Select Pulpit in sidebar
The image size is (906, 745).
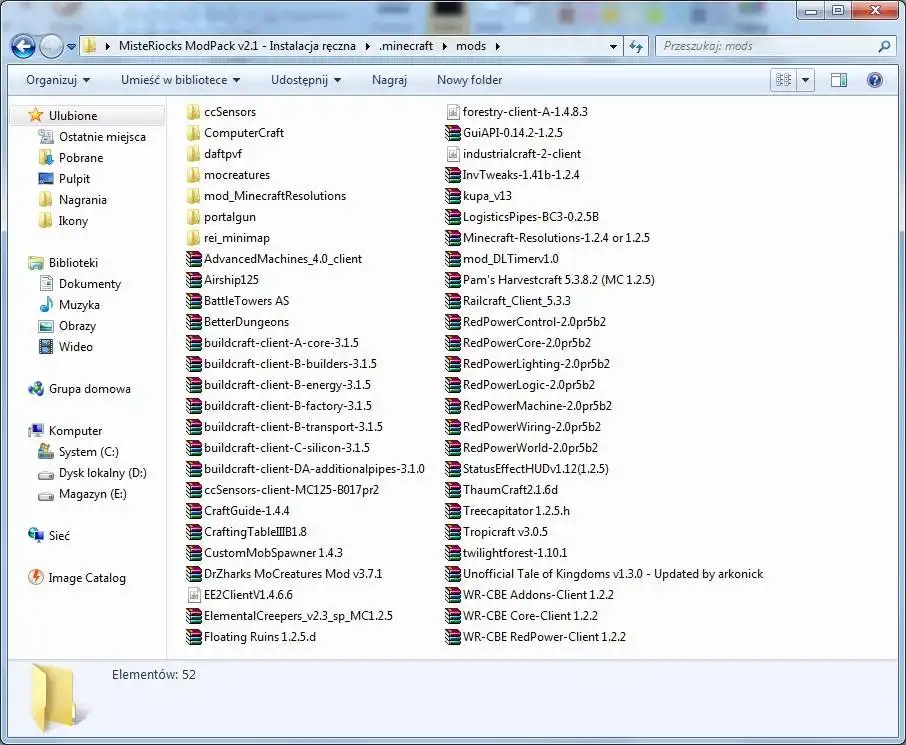pos(75,179)
